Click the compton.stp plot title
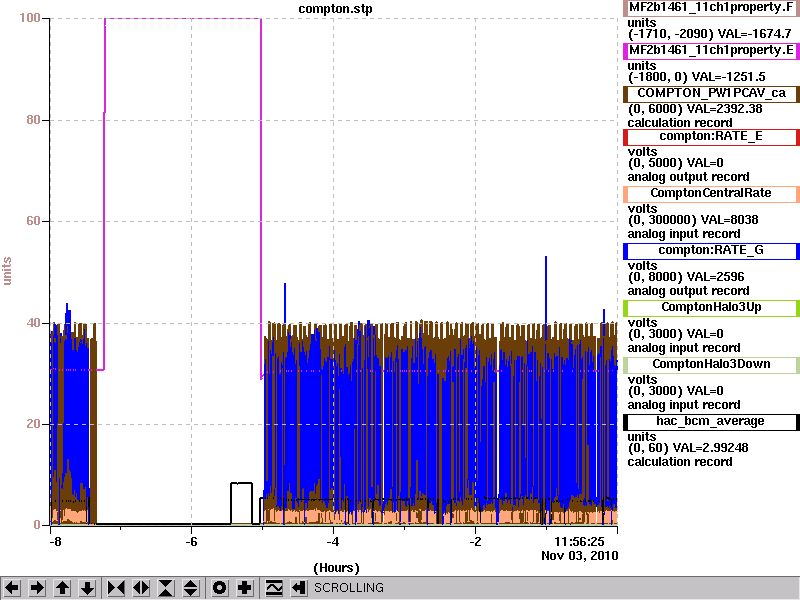Viewport: 800px width, 600px height. pyautogui.click(x=335, y=9)
